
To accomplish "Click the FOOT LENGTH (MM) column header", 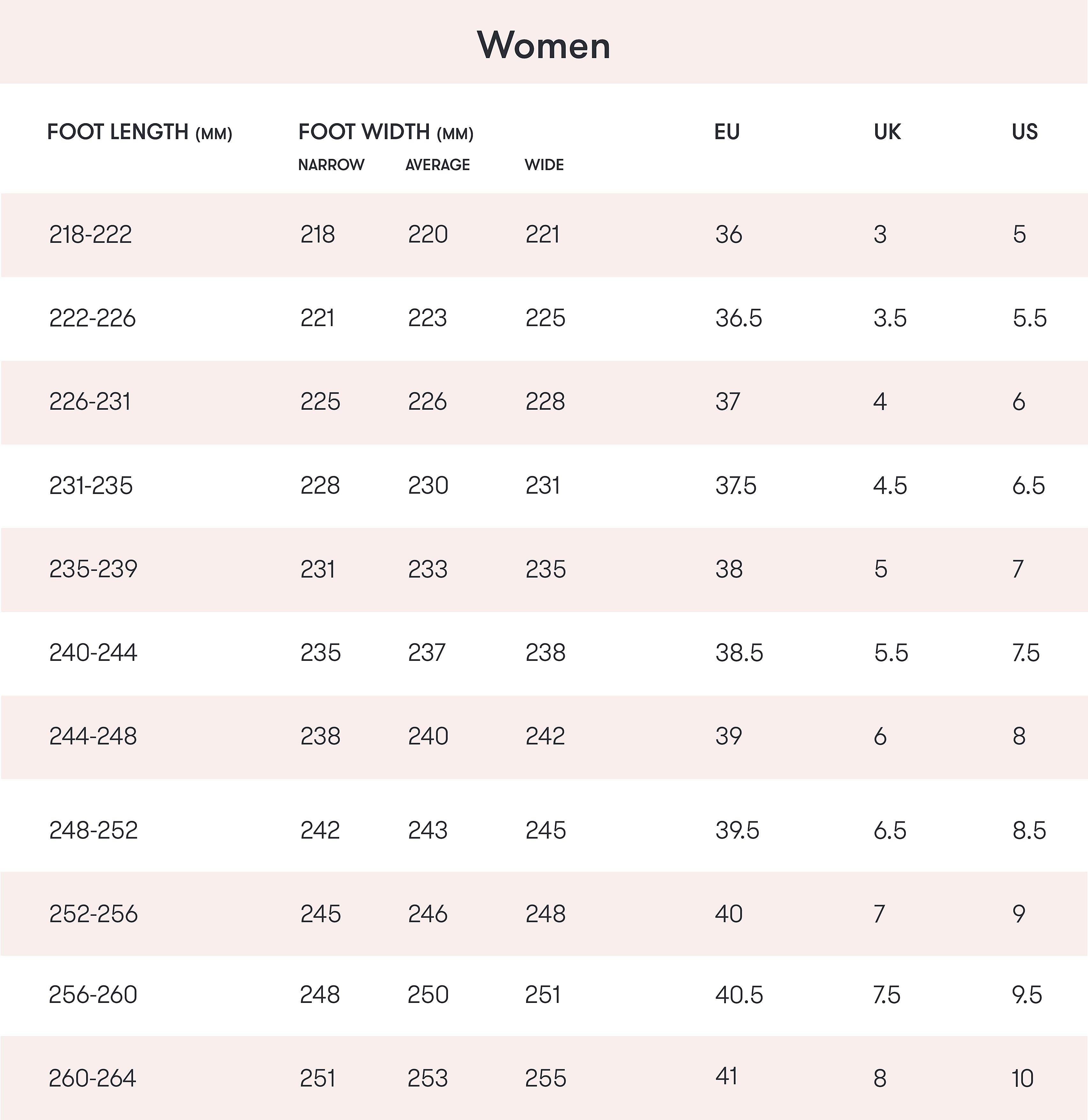I will tap(139, 132).
